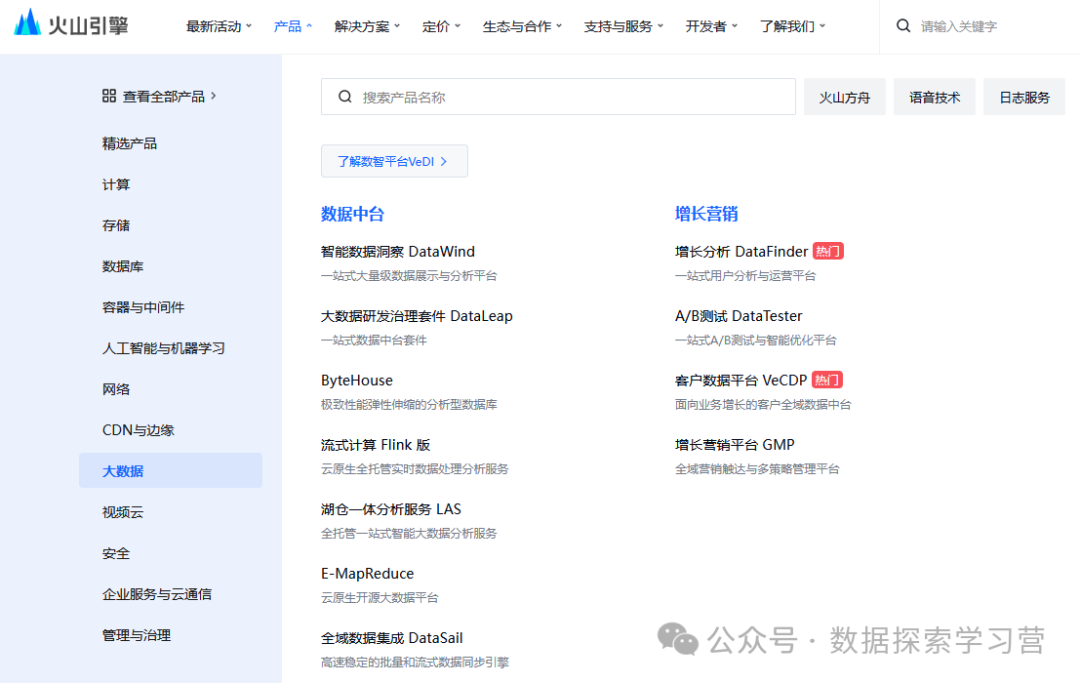Image resolution: width=1080 pixels, height=683 pixels.
Task: Expand the 生态与合作 menu
Action: click(x=522, y=27)
